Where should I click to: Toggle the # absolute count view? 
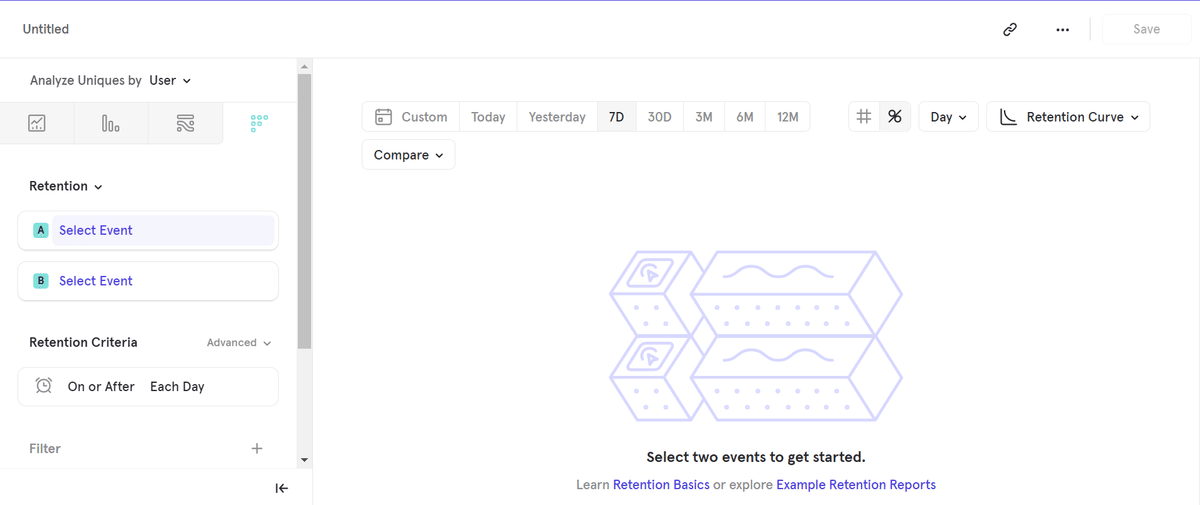point(864,117)
